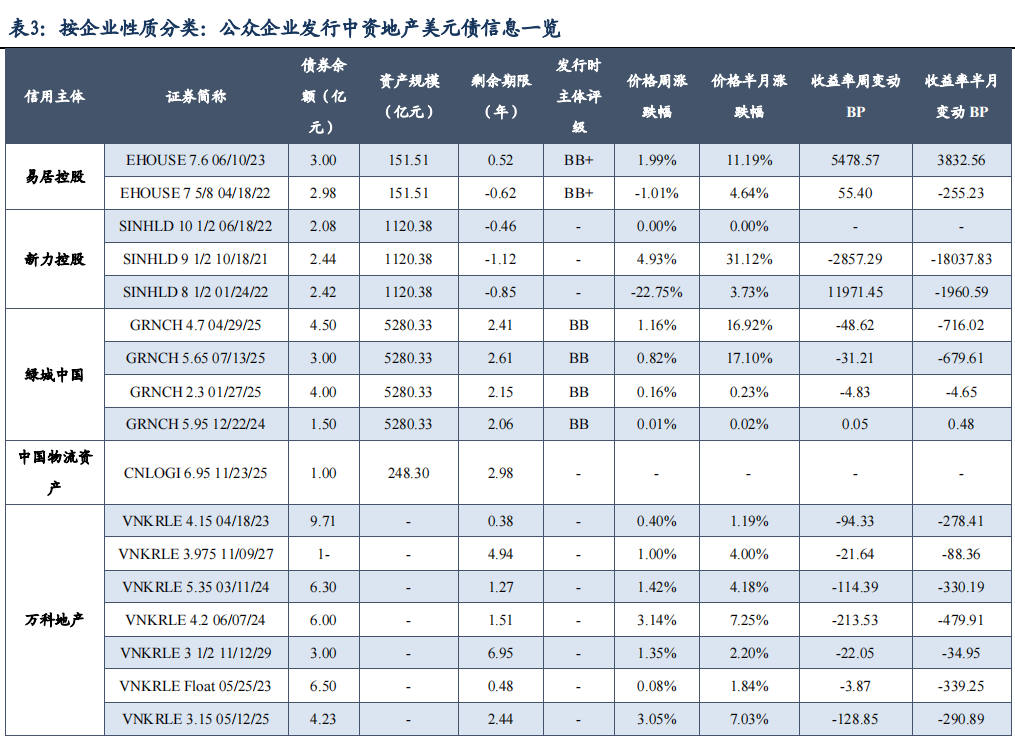Click bond VNKRLE 3.975 11/09/27
The width and height of the screenshot is (1015, 736).
(x=195, y=554)
